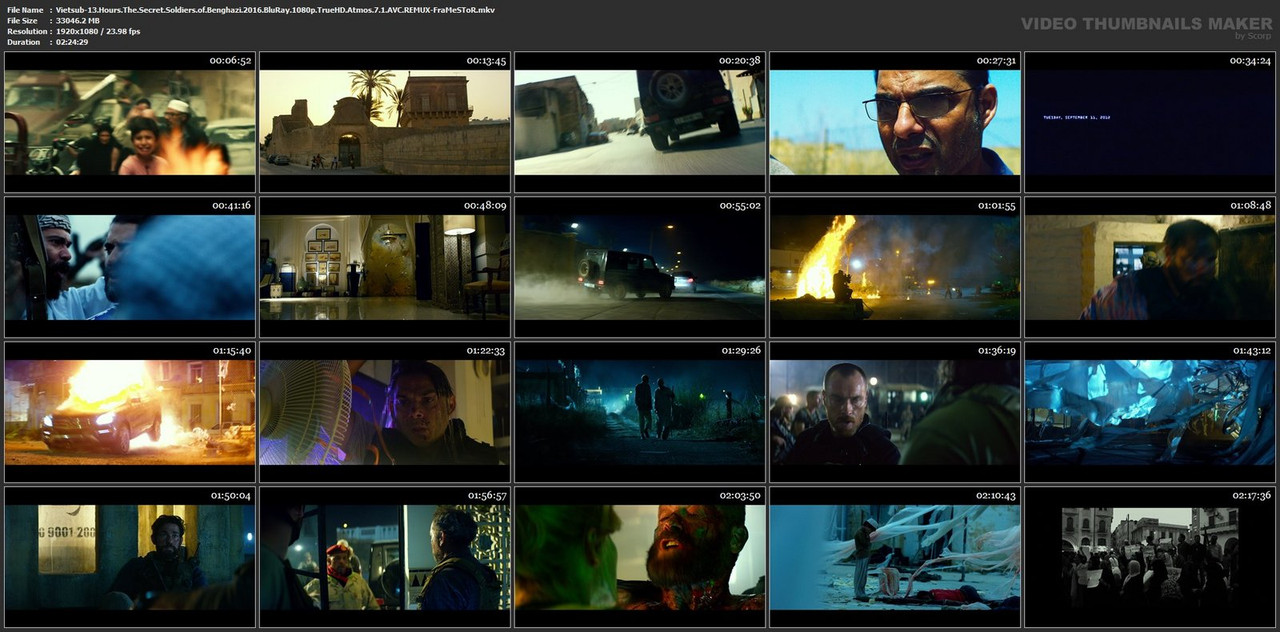Select the thumbnail stamped 00:06:52

[x=130, y=122]
